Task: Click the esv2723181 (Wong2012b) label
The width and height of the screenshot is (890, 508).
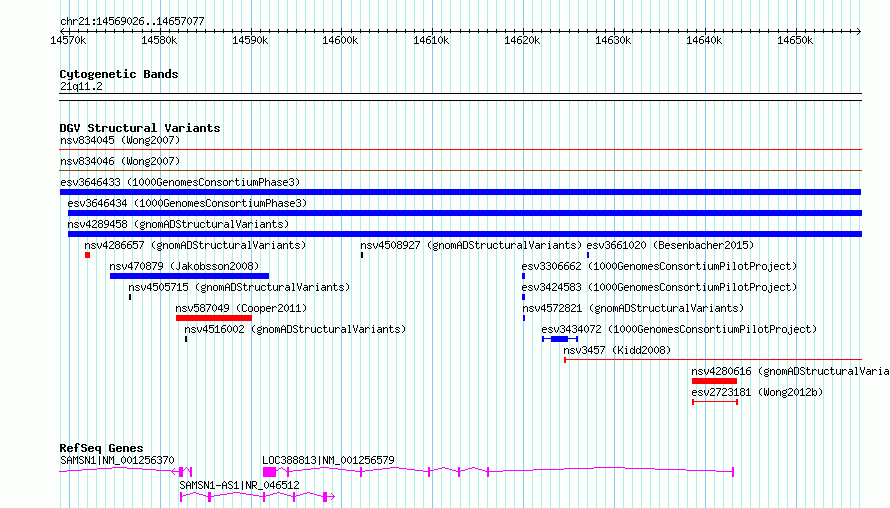Action: [x=757, y=392]
